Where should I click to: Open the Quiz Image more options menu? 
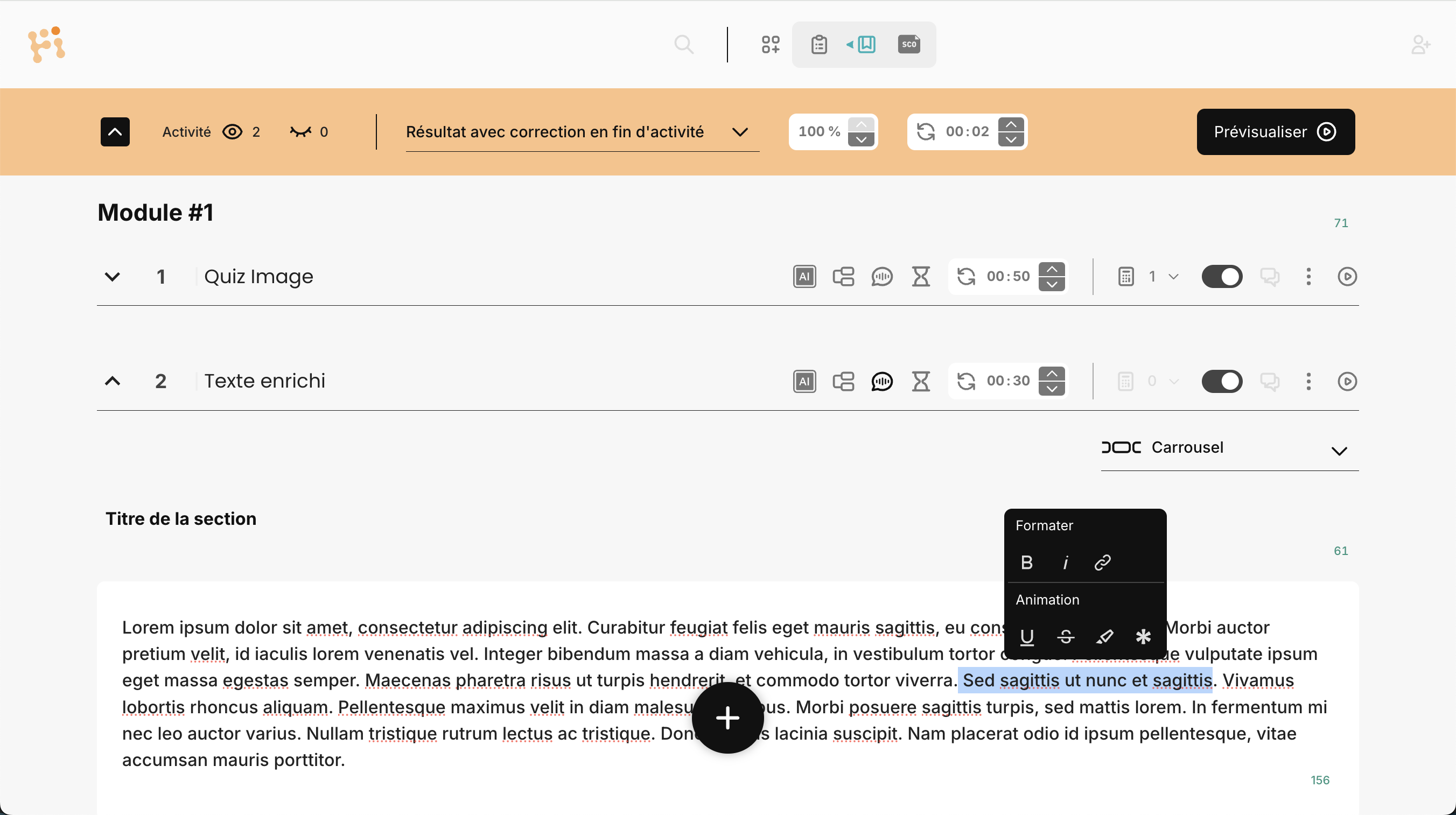(x=1308, y=276)
